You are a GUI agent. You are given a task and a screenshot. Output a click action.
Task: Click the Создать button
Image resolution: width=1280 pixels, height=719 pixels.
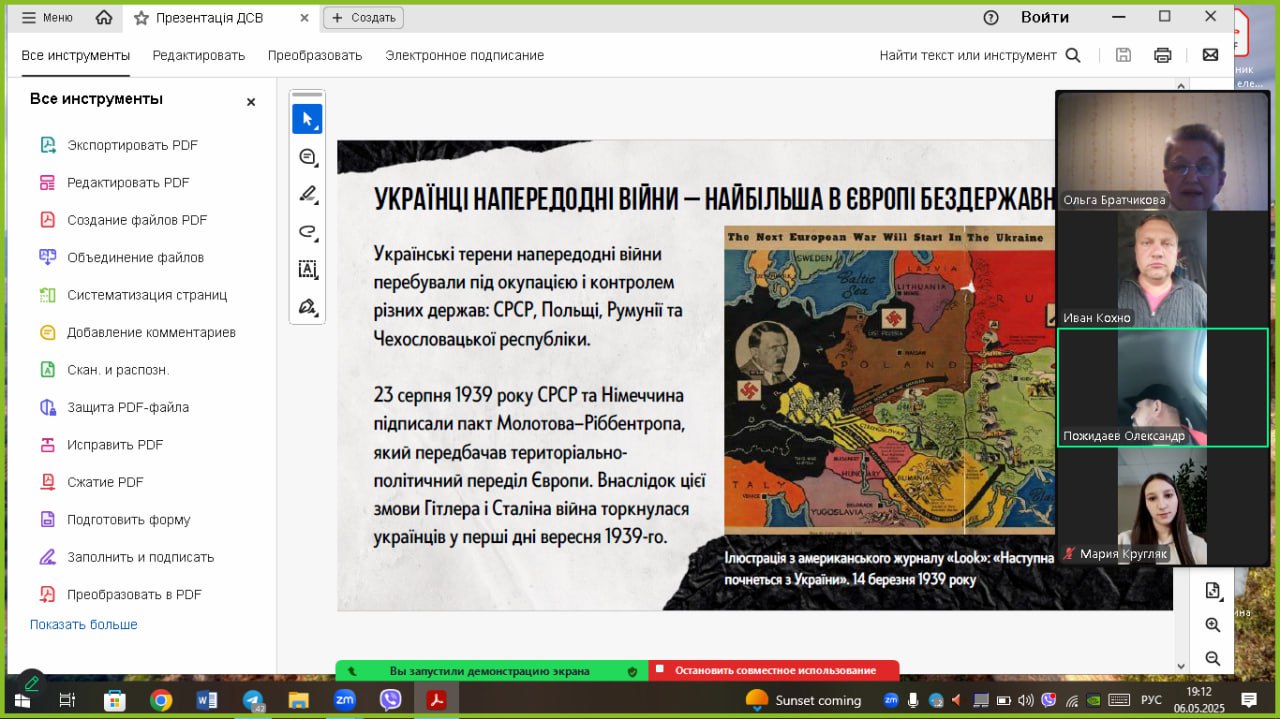(x=364, y=18)
